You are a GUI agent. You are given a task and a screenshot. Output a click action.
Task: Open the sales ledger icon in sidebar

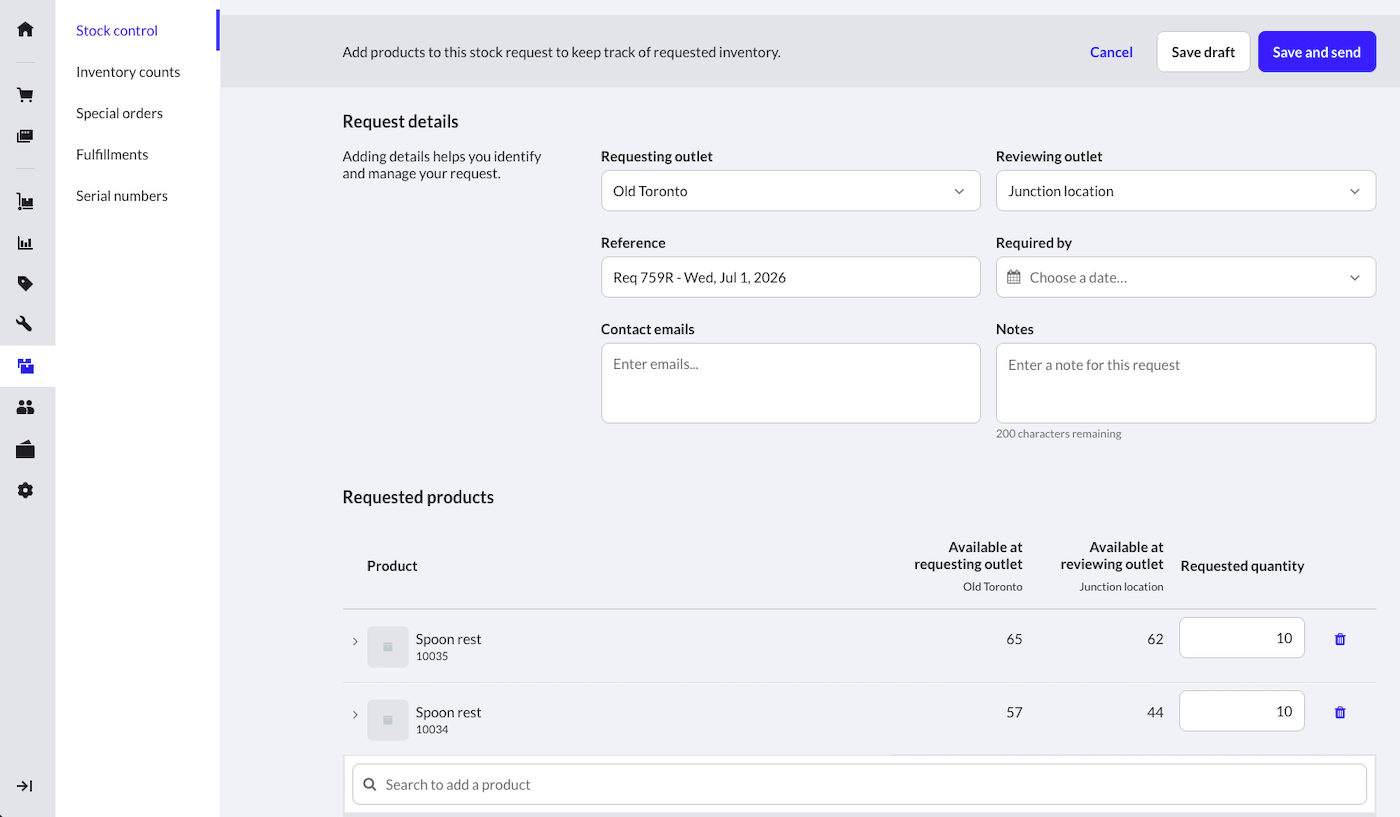tap(25, 136)
